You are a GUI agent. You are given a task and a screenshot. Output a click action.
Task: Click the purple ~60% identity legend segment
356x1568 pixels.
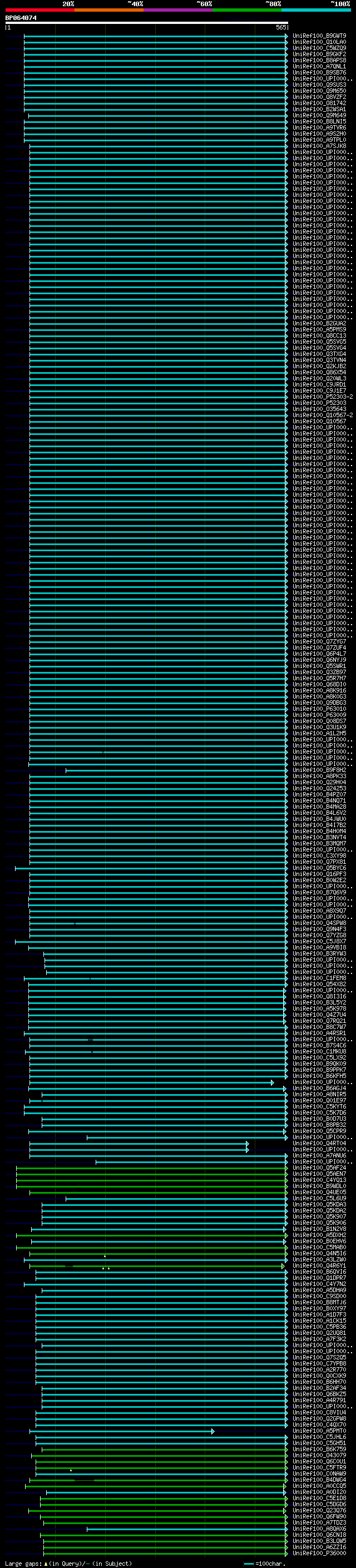point(179,10)
